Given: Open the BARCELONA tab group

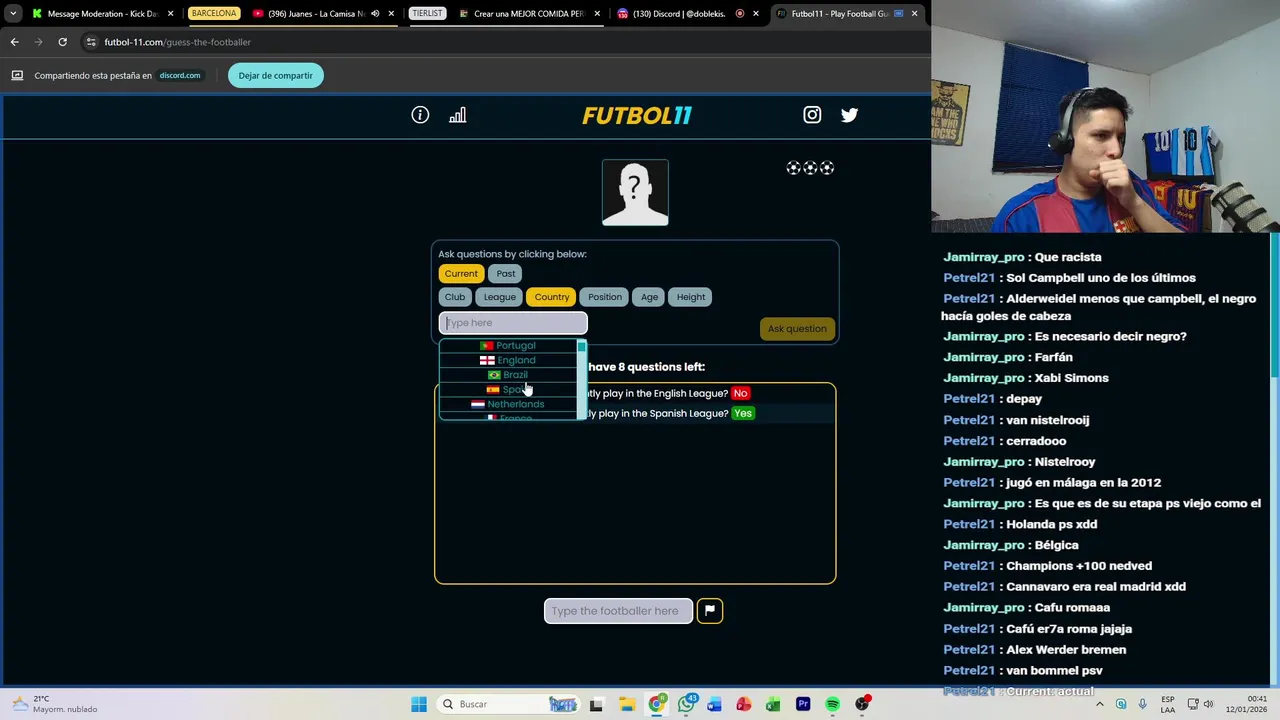Looking at the screenshot, I should pyautogui.click(x=214, y=14).
